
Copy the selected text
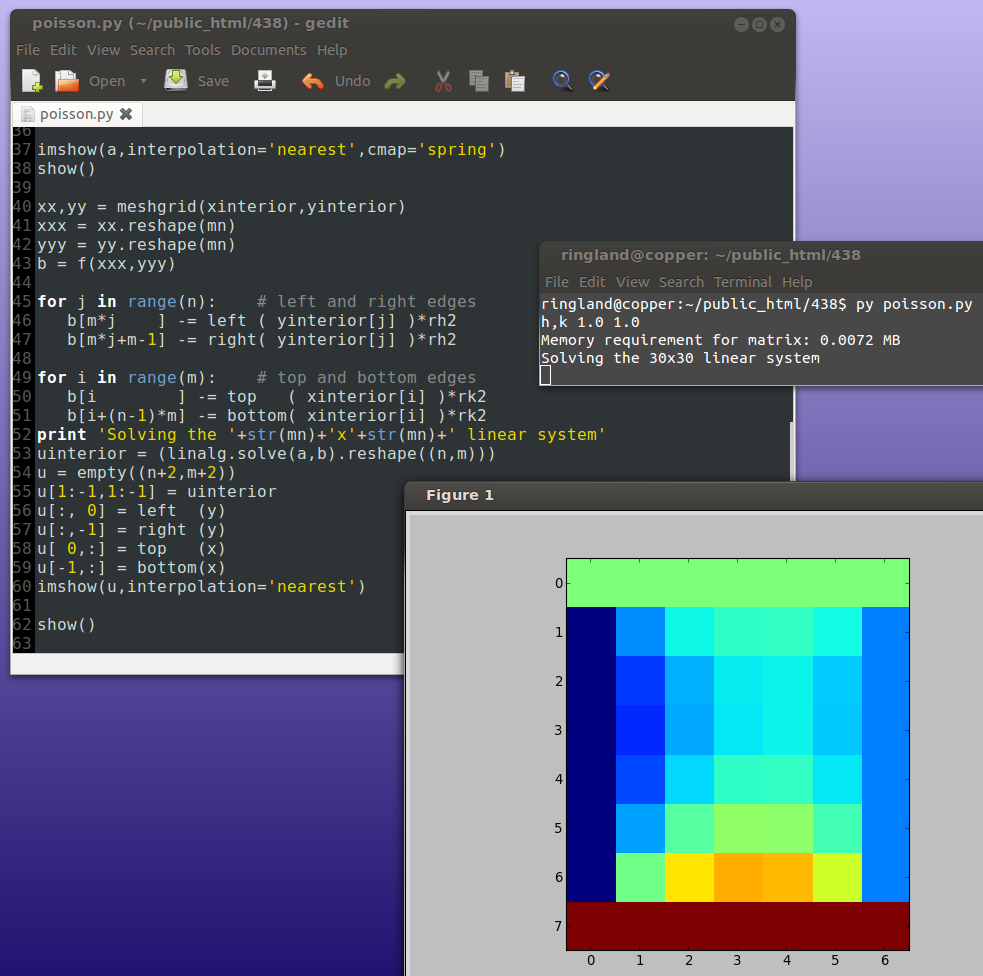click(479, 81)
